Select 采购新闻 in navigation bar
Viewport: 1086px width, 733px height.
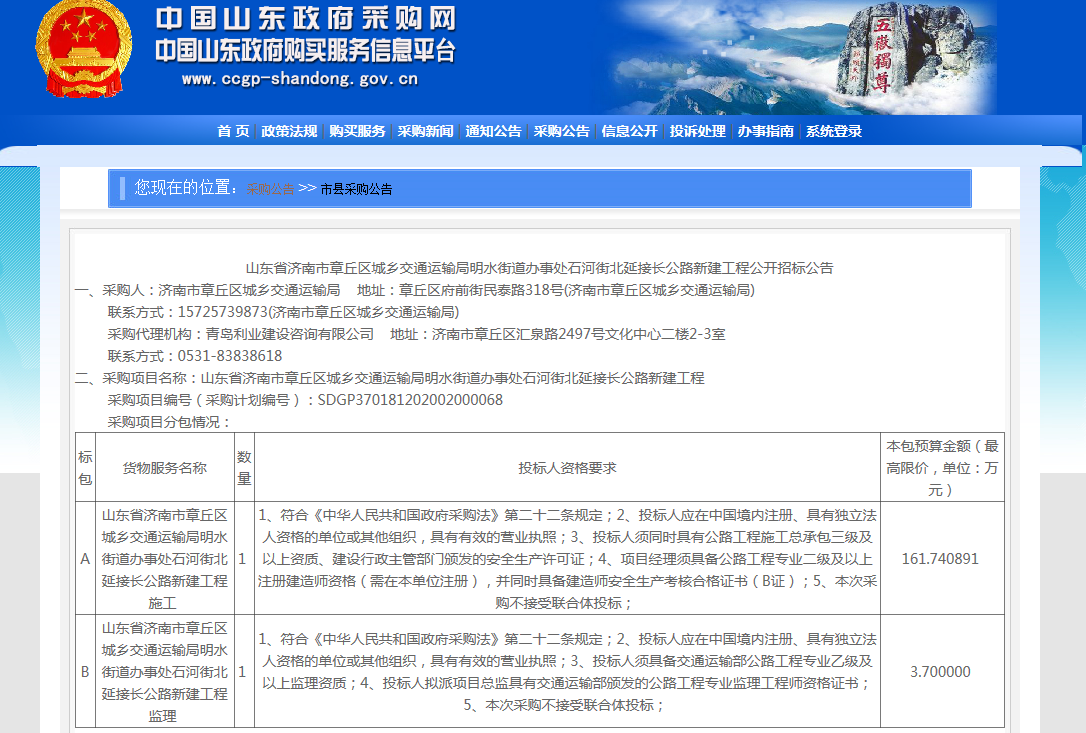point(425,131)
